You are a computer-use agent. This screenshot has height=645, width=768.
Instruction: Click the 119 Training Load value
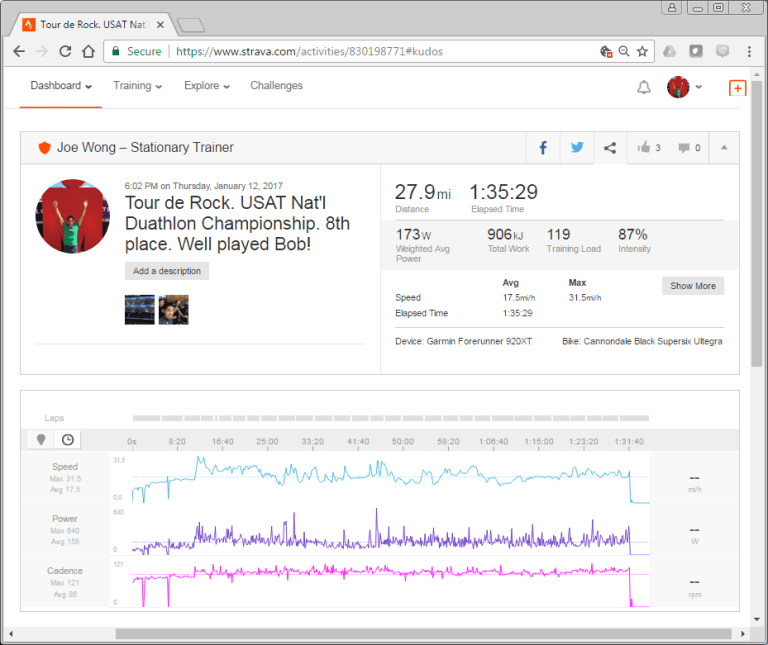558,235
